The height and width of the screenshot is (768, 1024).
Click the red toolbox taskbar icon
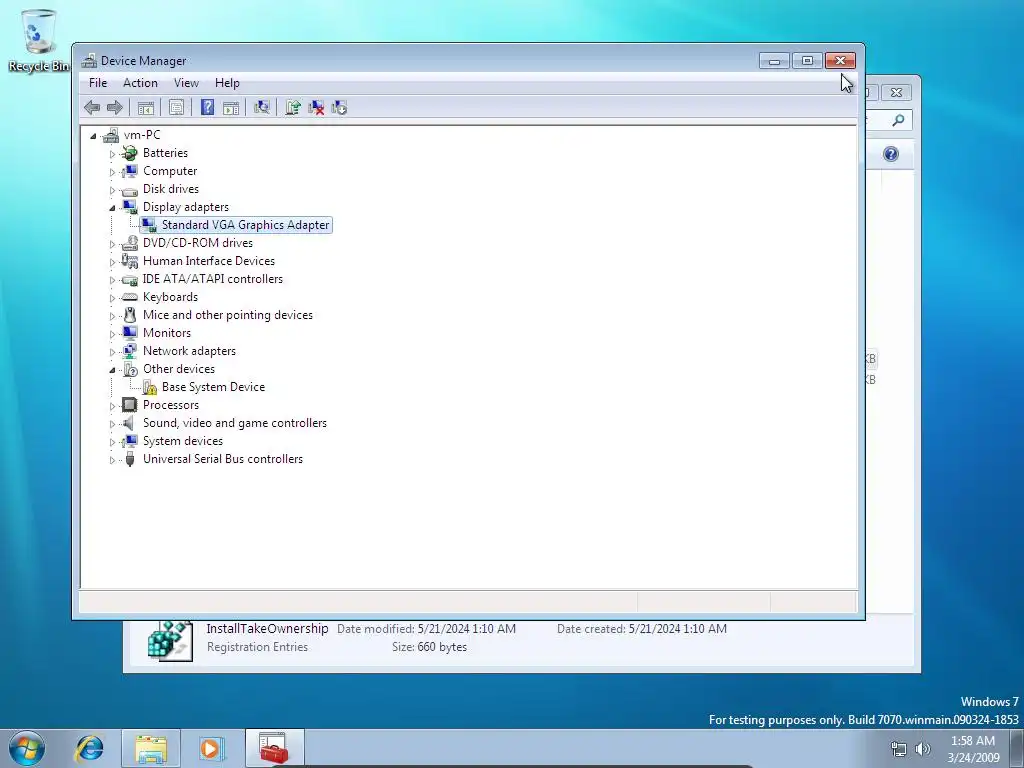[274, 748]
